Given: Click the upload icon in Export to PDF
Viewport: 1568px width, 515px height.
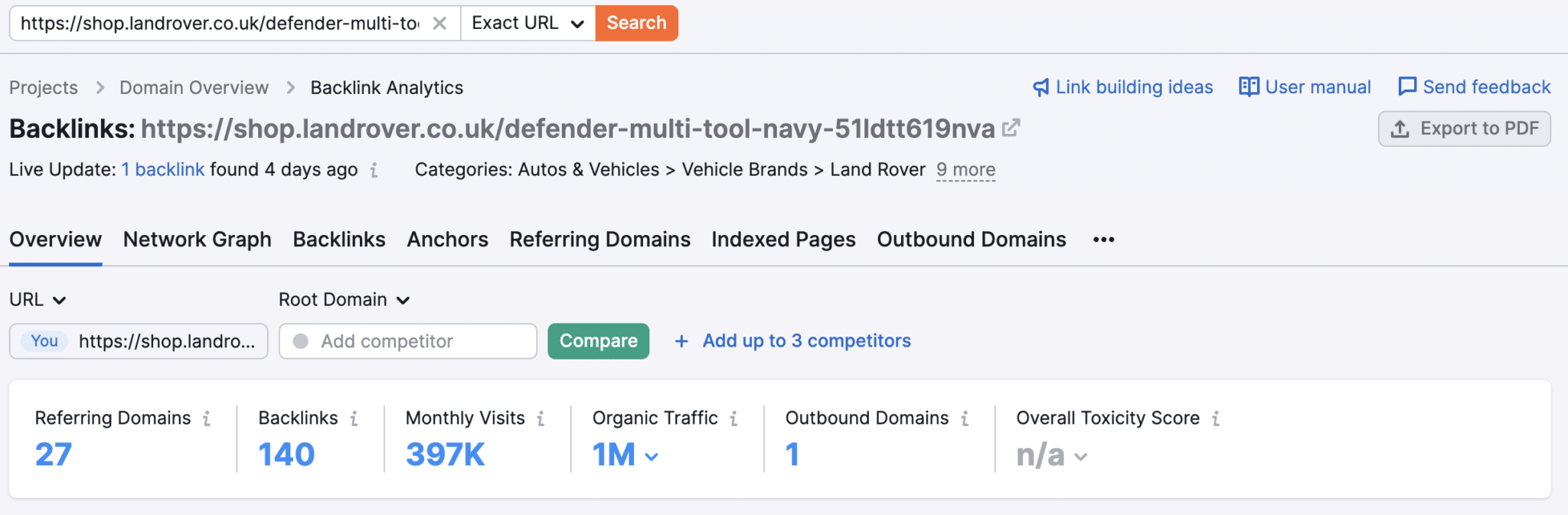Looking at the screenshot, I should pos(1400,129).
